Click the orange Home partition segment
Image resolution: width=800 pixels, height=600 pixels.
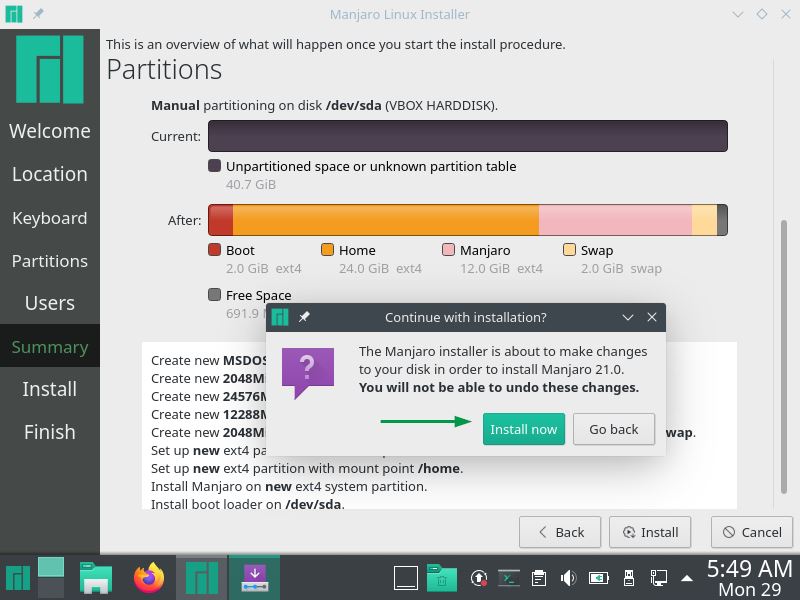[x=385, y=220]
